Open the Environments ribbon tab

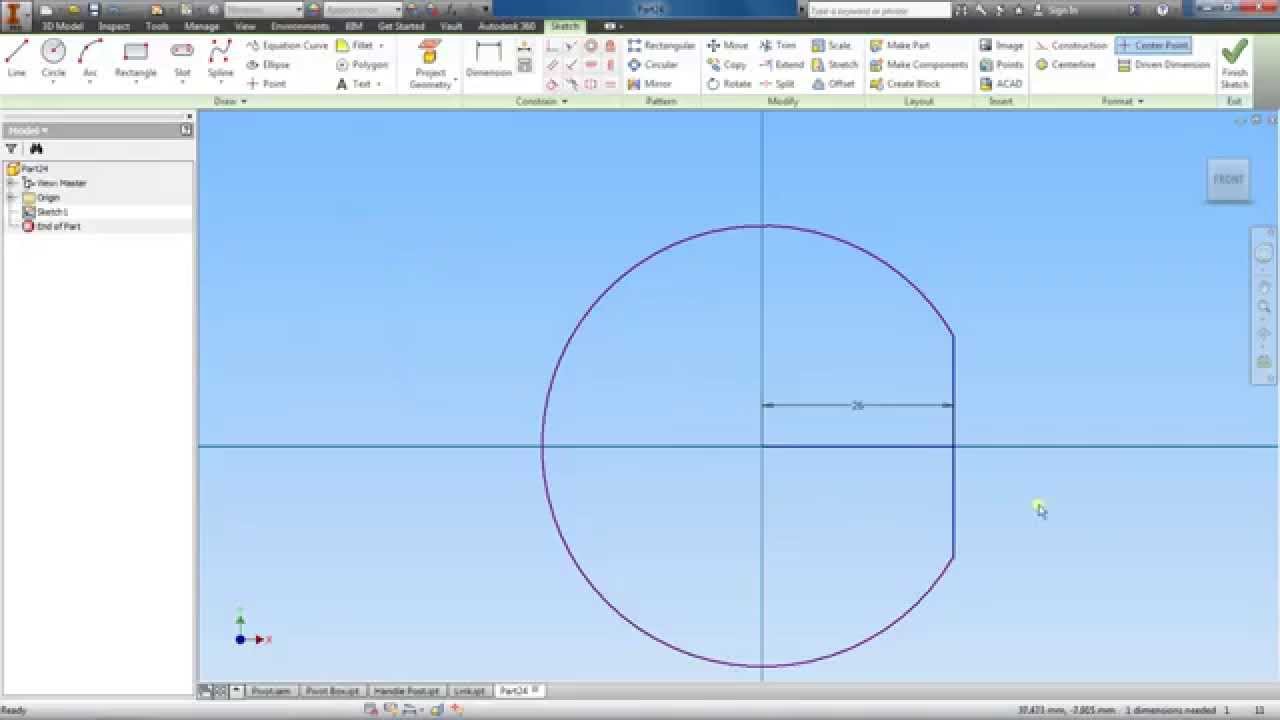point(300,26)
